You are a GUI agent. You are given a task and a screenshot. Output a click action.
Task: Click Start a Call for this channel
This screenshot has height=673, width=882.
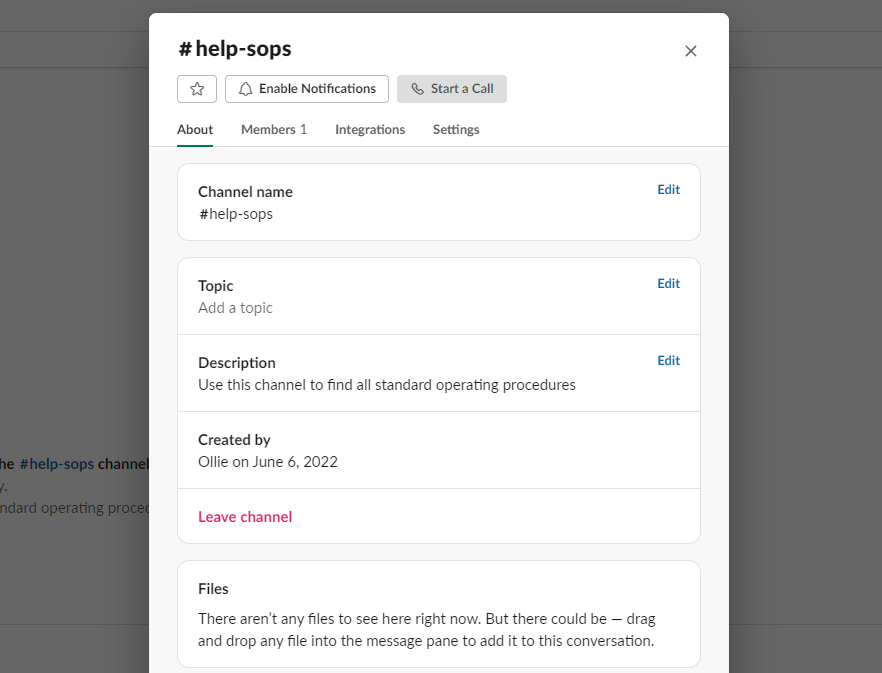coord(451,88)
